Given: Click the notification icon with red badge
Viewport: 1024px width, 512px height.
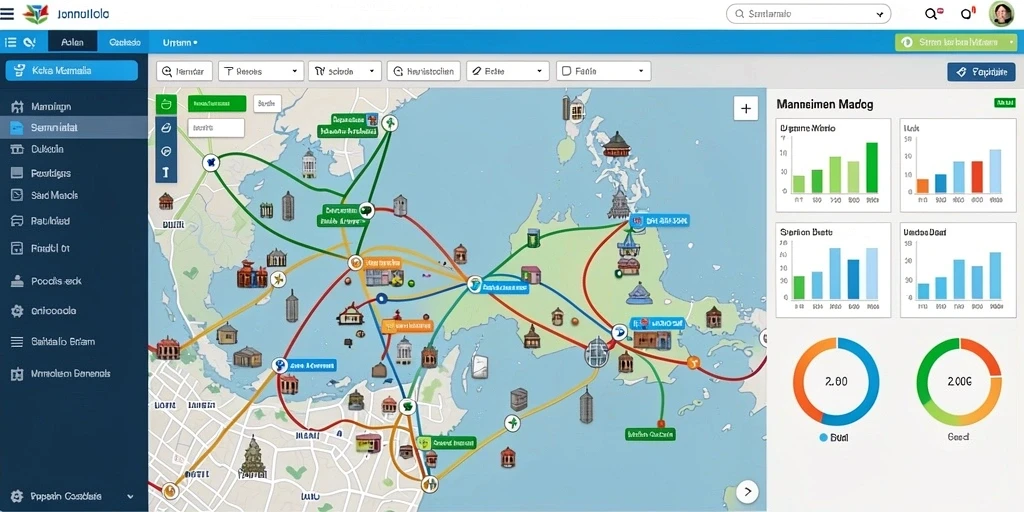Looking at the screenshot, I should point(968,13).
